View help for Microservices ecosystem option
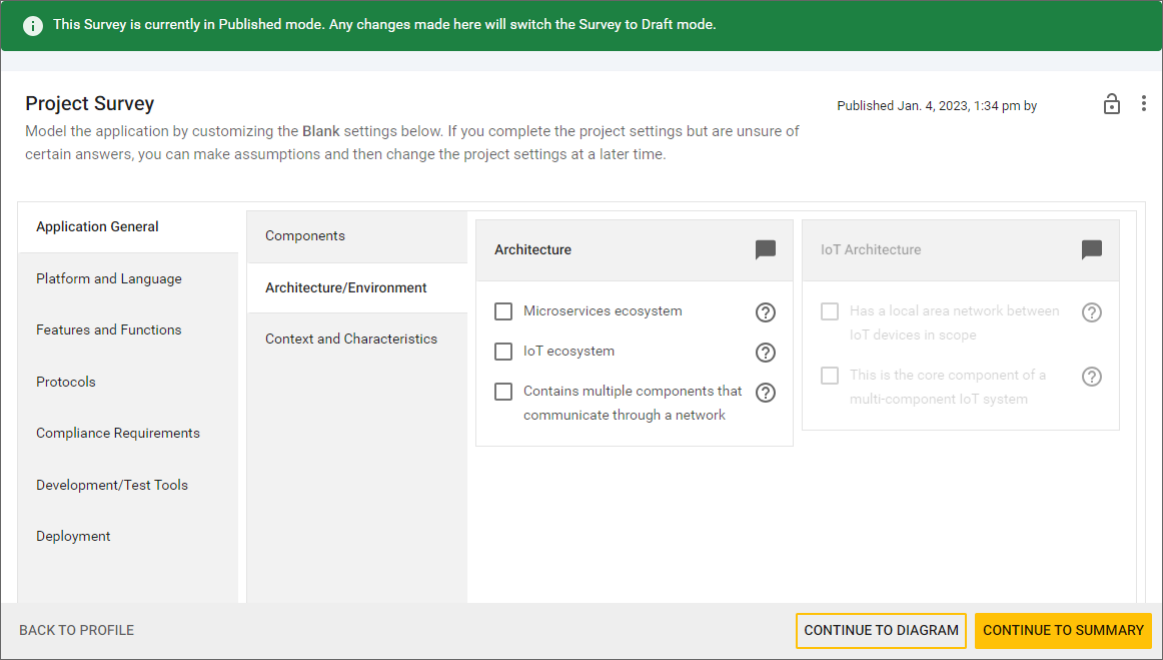1163x660 pixels. point(765,312)
